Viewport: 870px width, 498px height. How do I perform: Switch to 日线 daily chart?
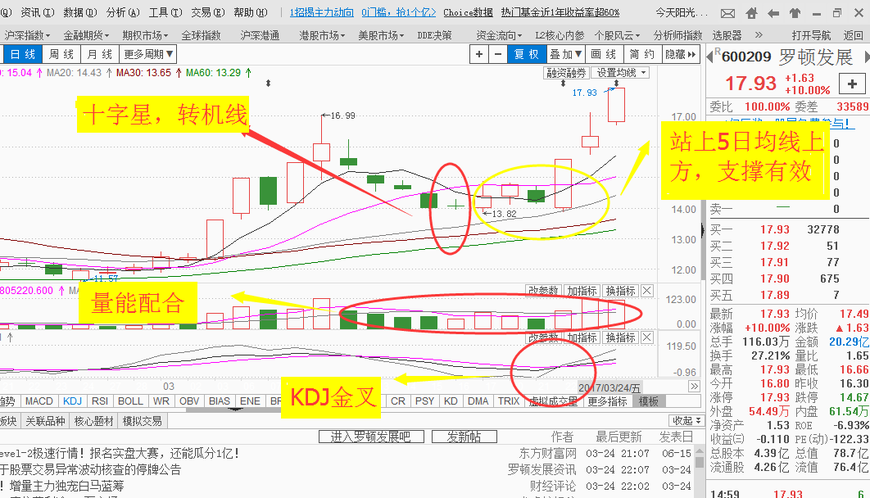click(22, 54)
